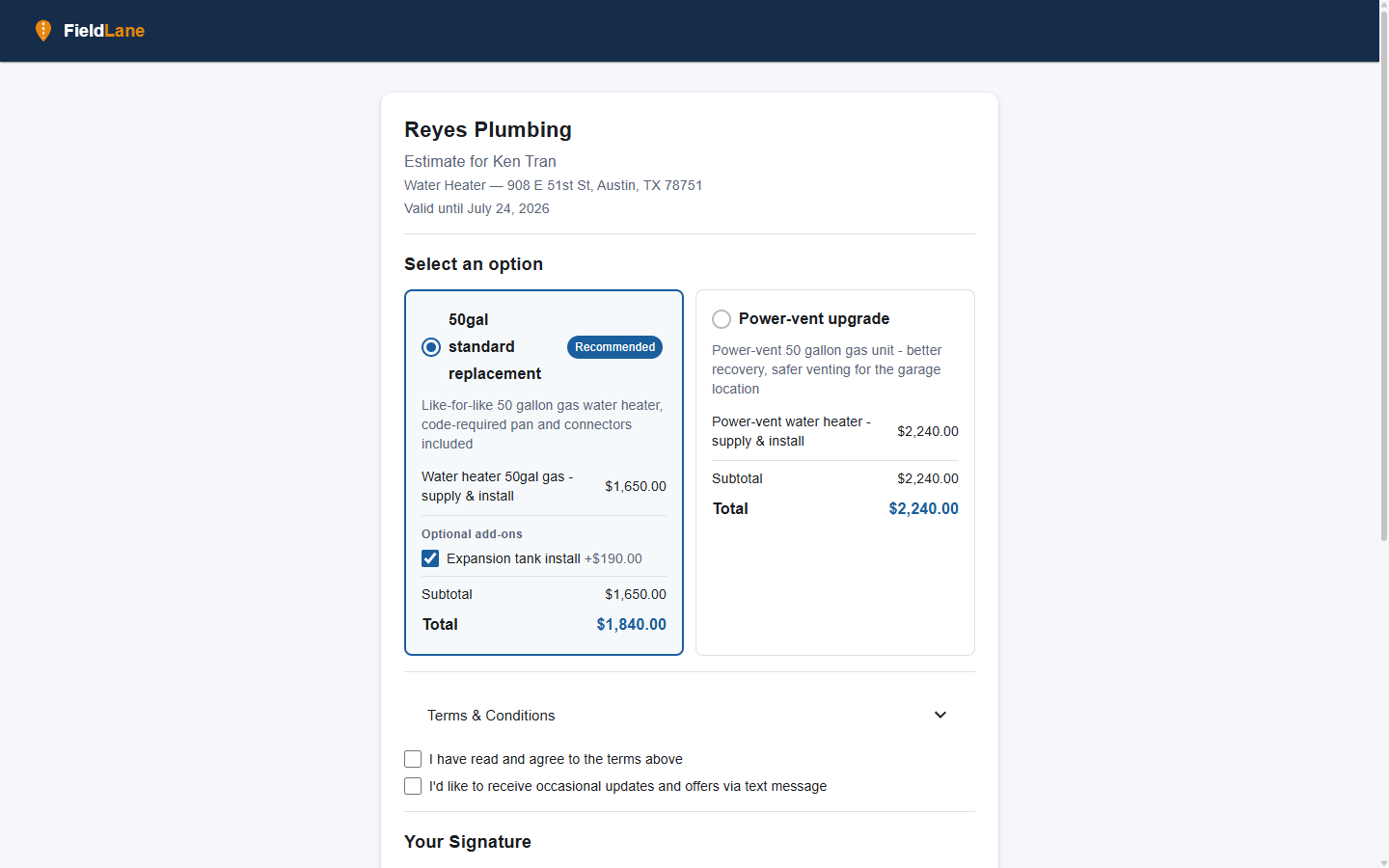Click the 50gal option description text
Image resolution: width=1389 pixels, height=868 pixels.
point(542,424)
